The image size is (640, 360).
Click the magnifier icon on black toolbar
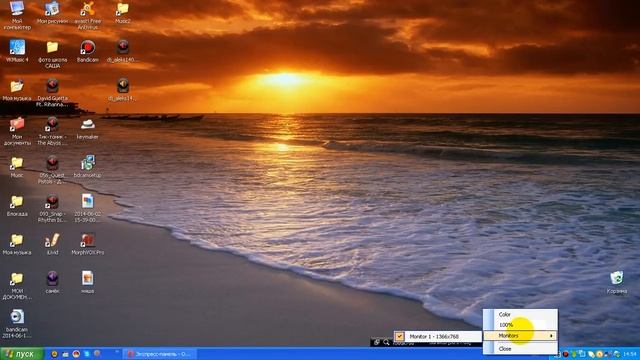(x=386, y=342)
